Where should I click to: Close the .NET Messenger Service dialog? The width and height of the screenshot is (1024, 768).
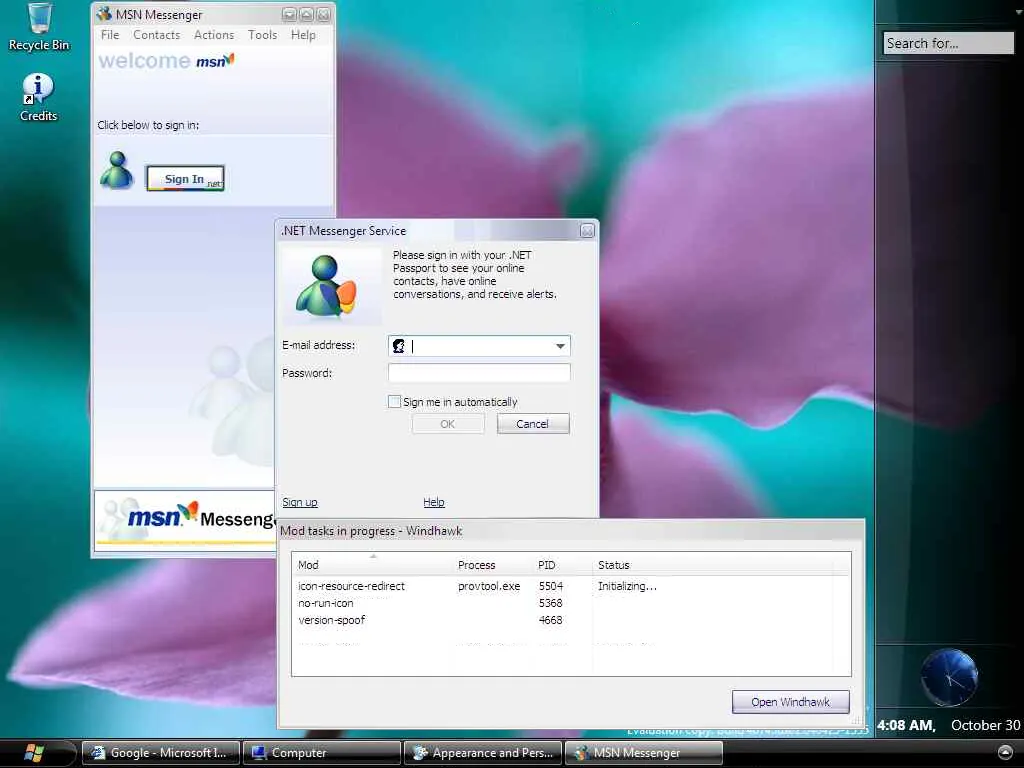587,231
